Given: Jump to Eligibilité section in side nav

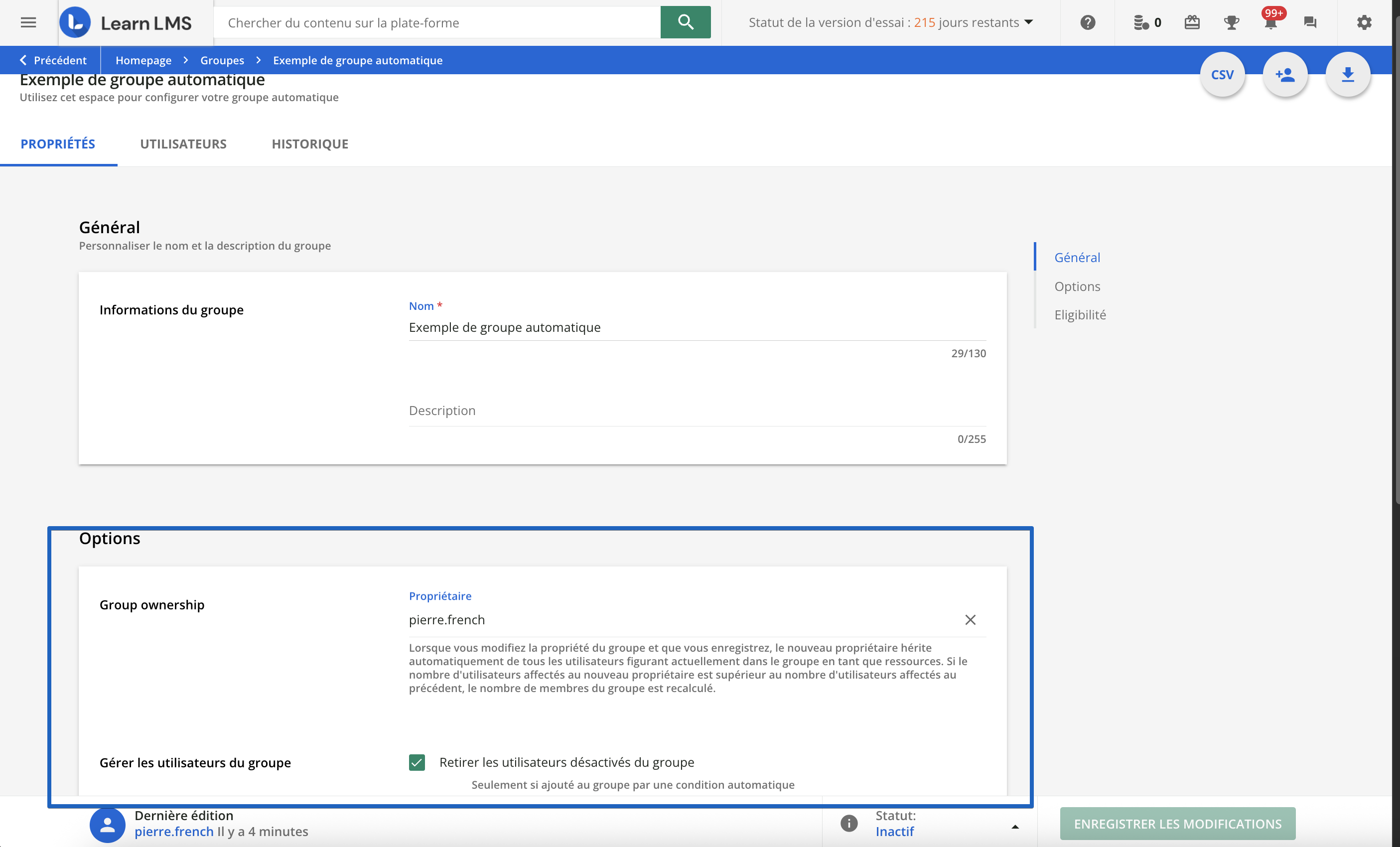Looking at the screenshot, I should click(1080, 315).
